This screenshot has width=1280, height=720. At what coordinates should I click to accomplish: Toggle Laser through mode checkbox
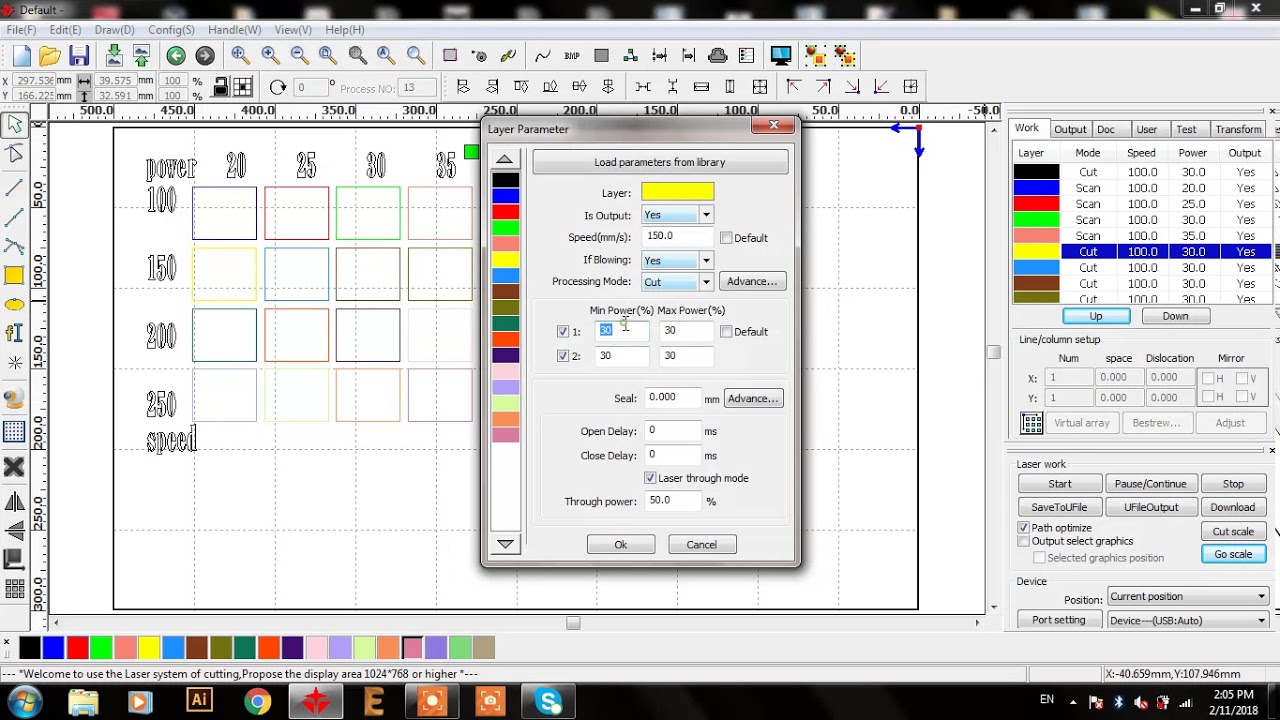click(650, 478)
